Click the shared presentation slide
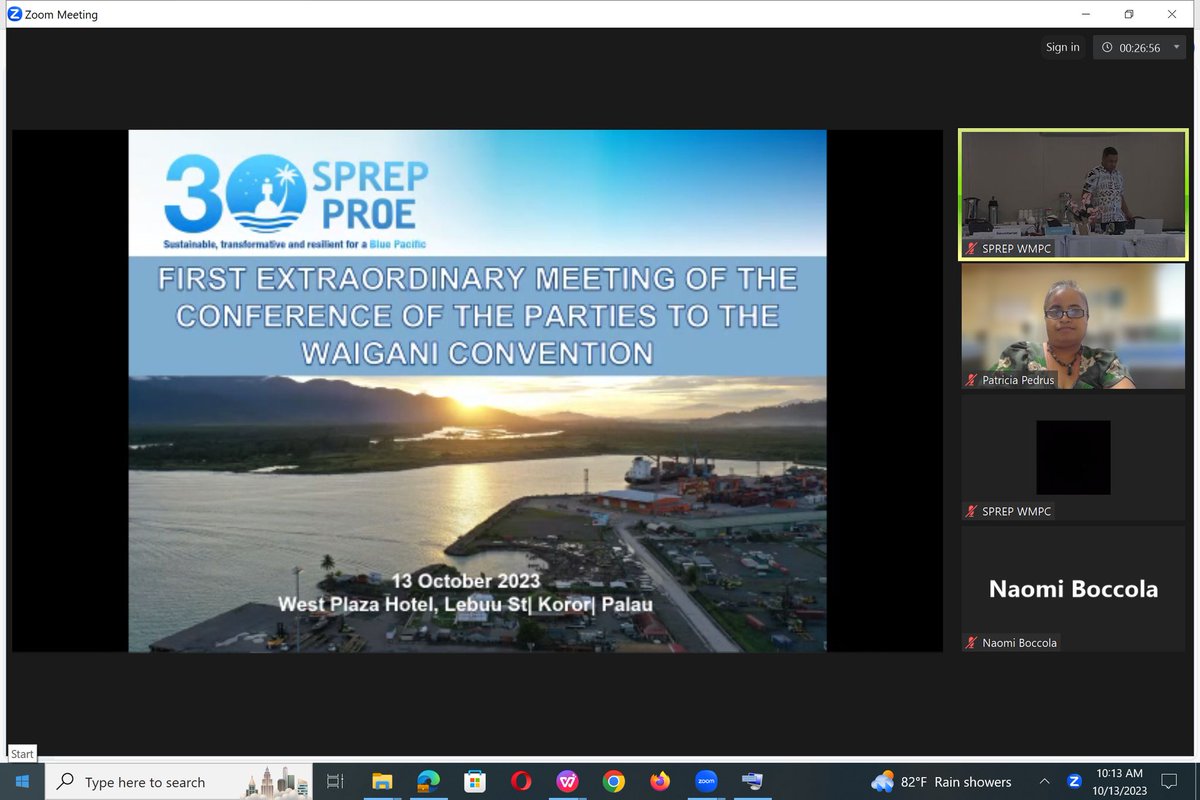 [x=477, y=391]
